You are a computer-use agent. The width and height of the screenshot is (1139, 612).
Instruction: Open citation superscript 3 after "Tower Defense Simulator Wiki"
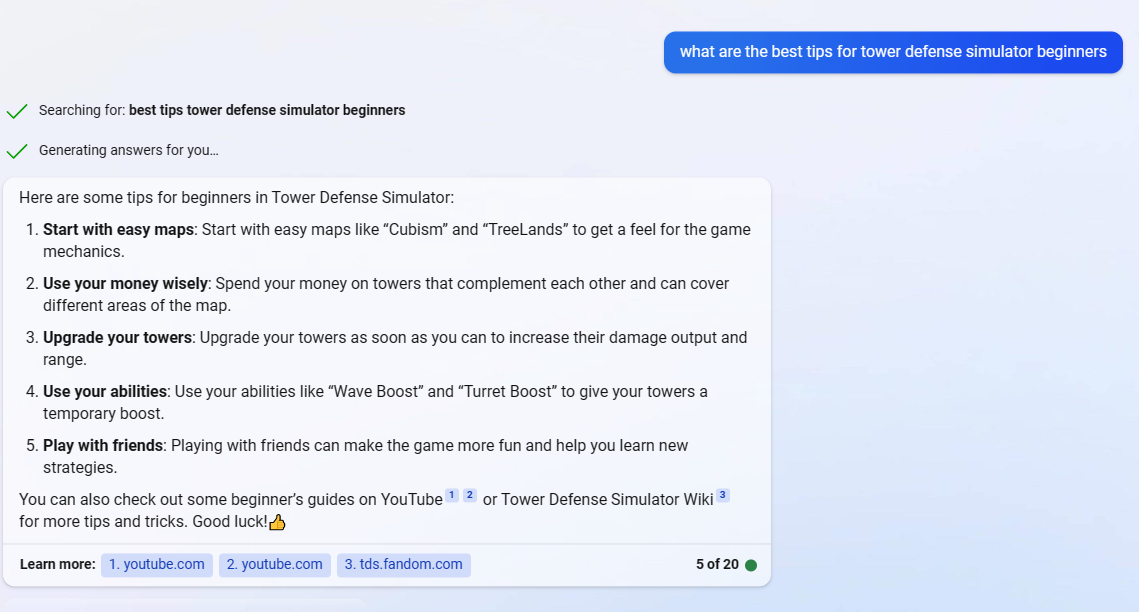click(x=722, y=493)
